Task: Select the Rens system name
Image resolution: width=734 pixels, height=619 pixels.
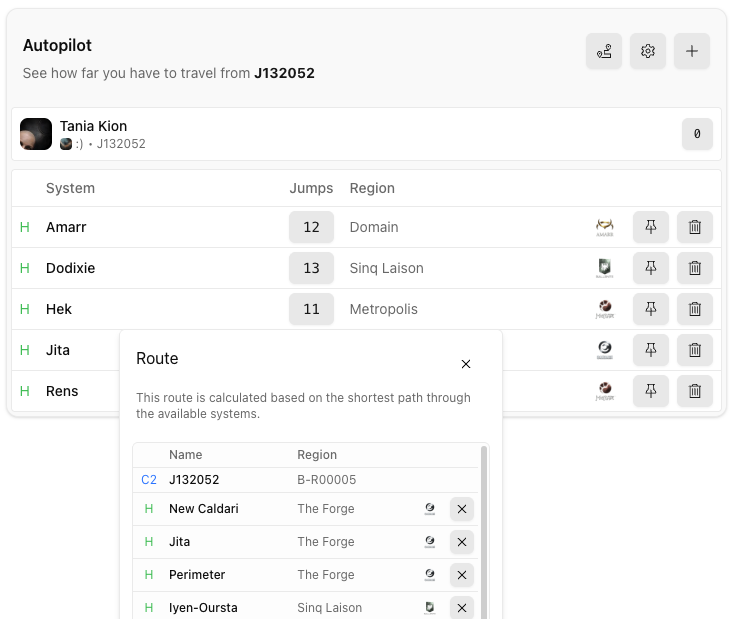Action: [x=62, y=391]
